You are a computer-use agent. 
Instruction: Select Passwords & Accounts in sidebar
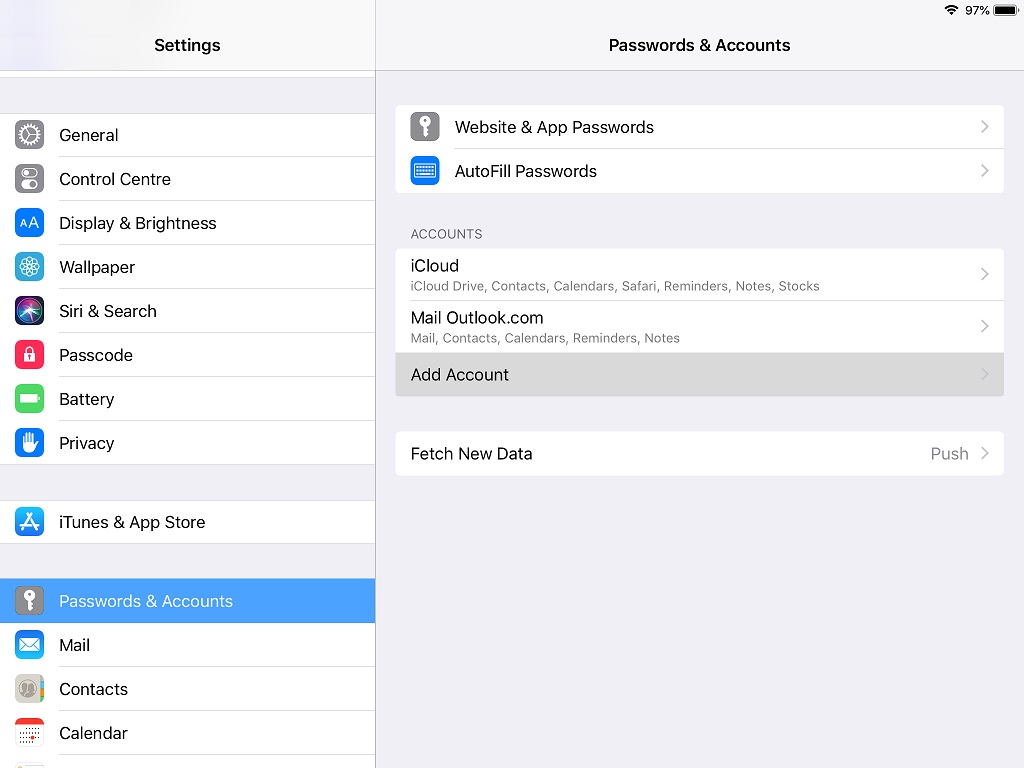(x=187, y=601)
